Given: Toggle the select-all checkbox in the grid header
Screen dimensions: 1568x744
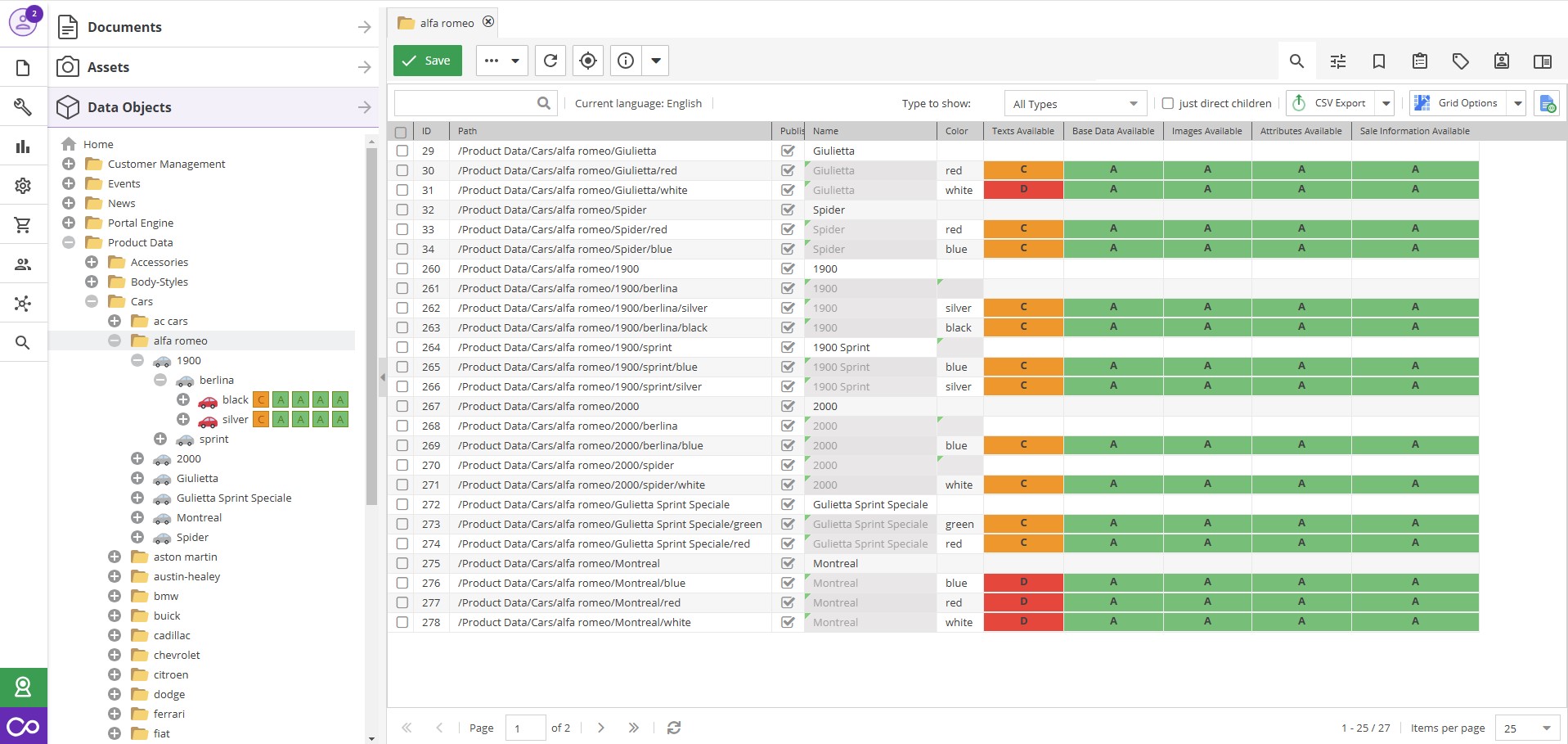Looking at the screenshot, I should pos(401,132).
